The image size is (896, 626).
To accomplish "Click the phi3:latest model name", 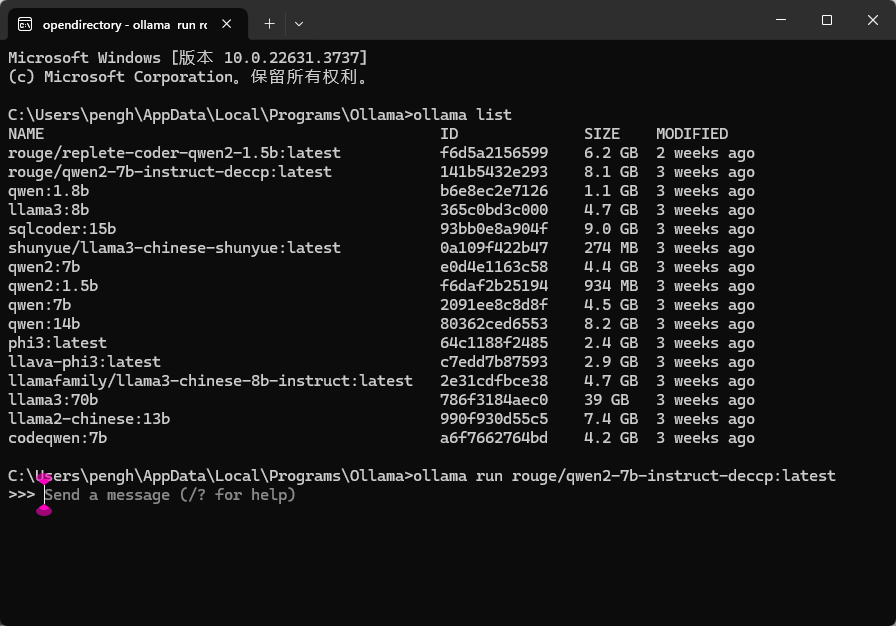I will click(57, 343).
